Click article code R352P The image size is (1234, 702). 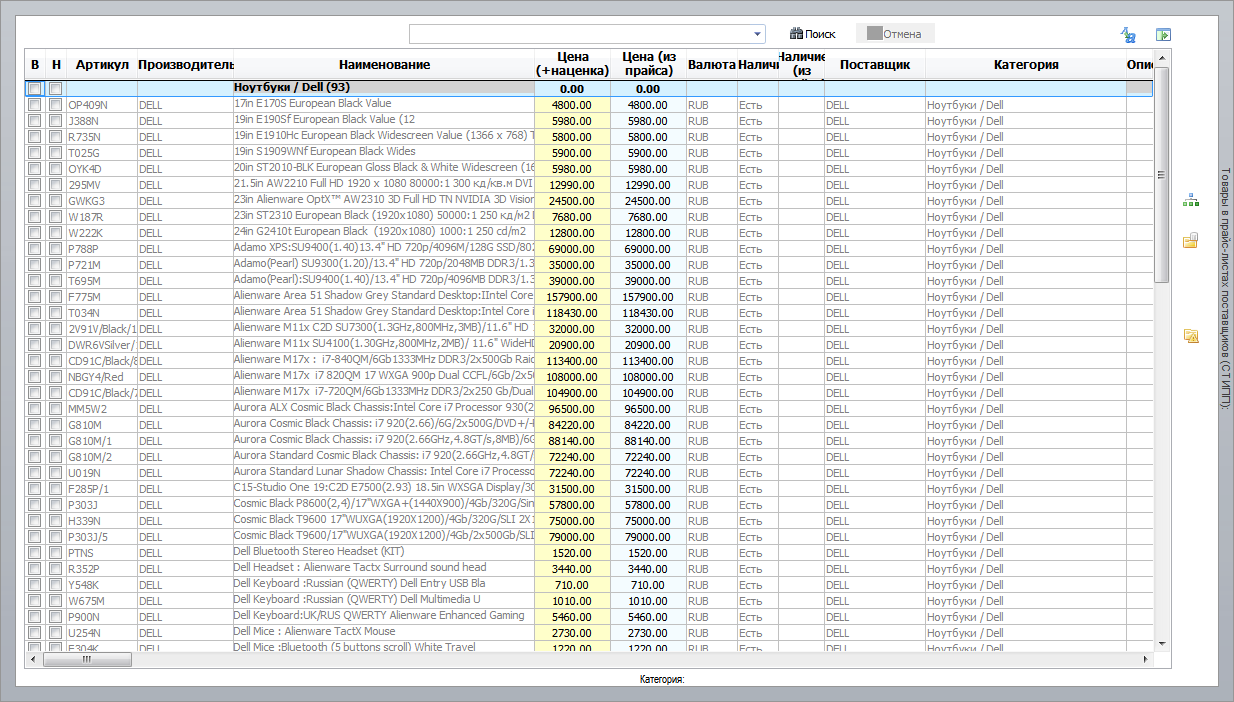102,568
